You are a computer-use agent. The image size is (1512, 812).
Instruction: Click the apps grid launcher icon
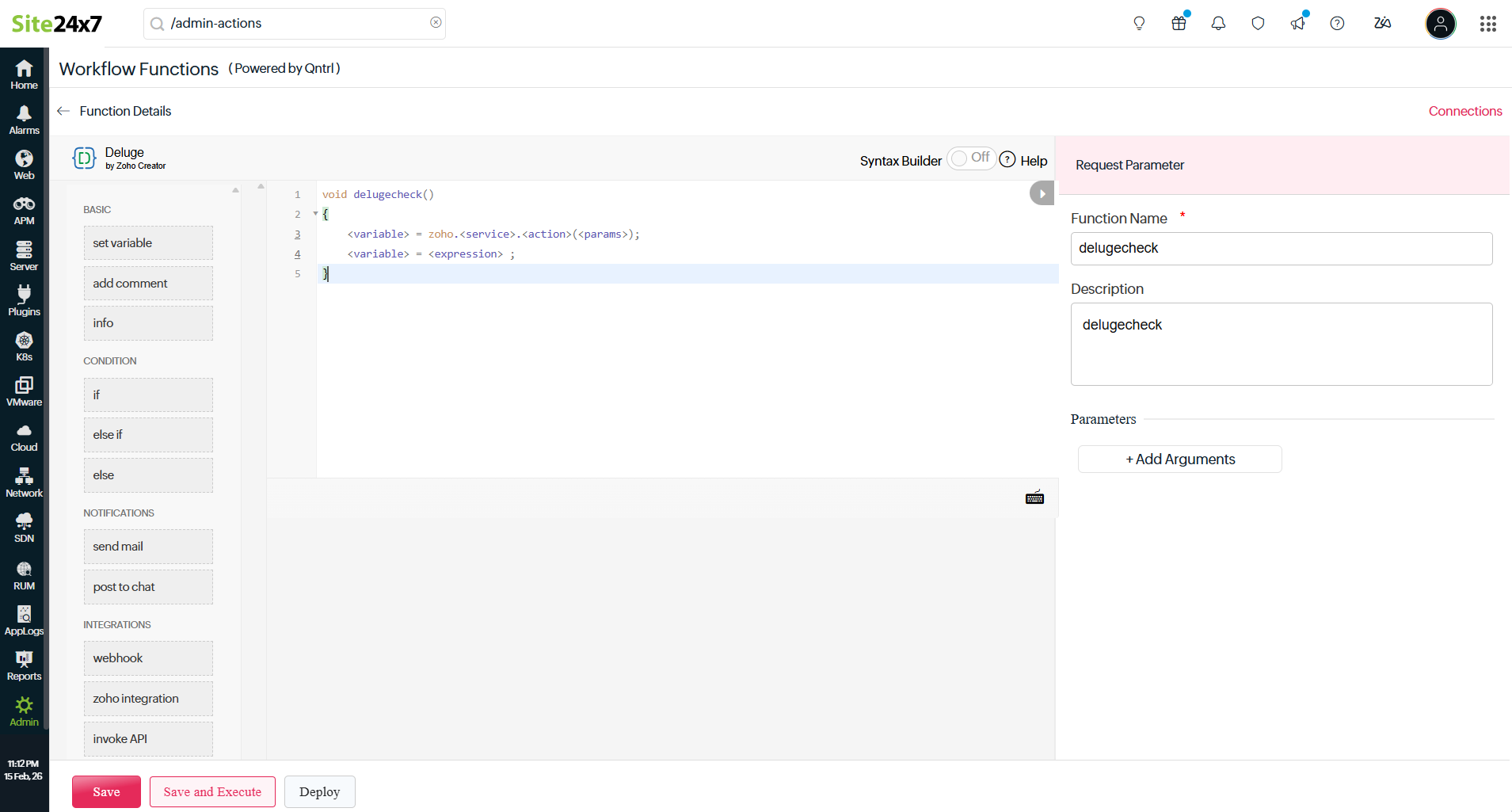(1487, 24)
